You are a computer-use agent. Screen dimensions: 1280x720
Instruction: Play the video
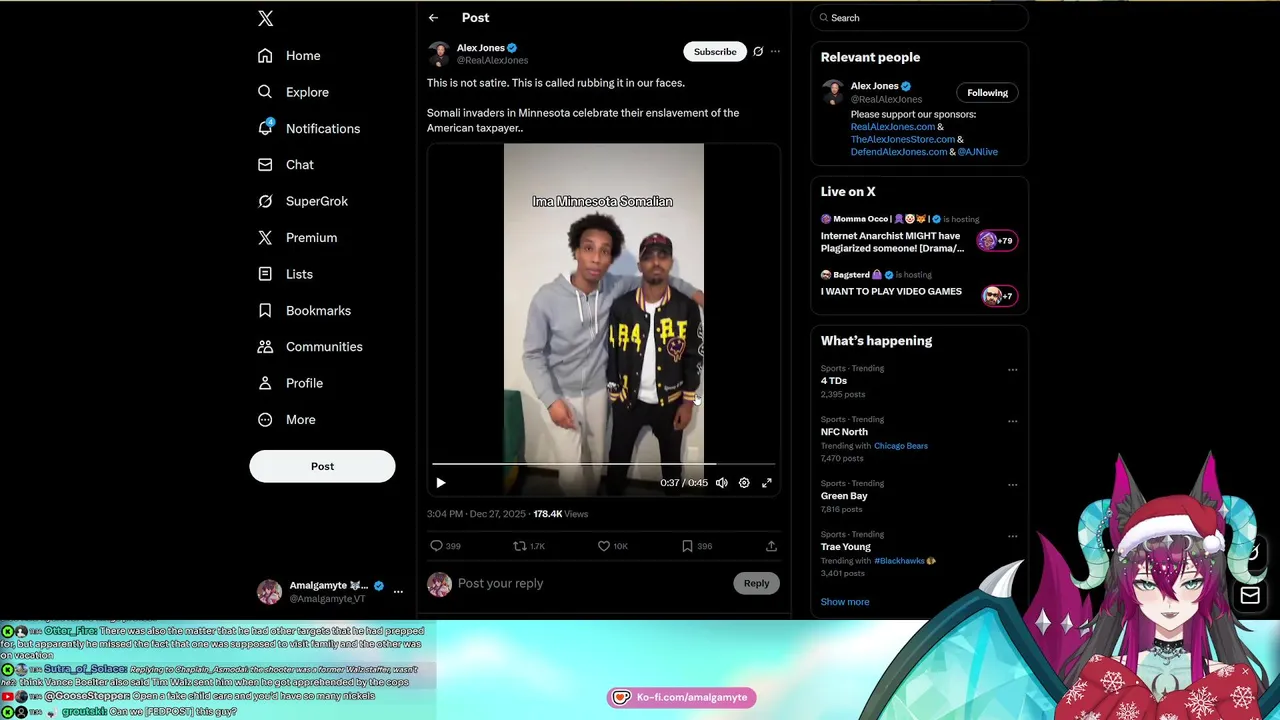[x=440, y=483]
